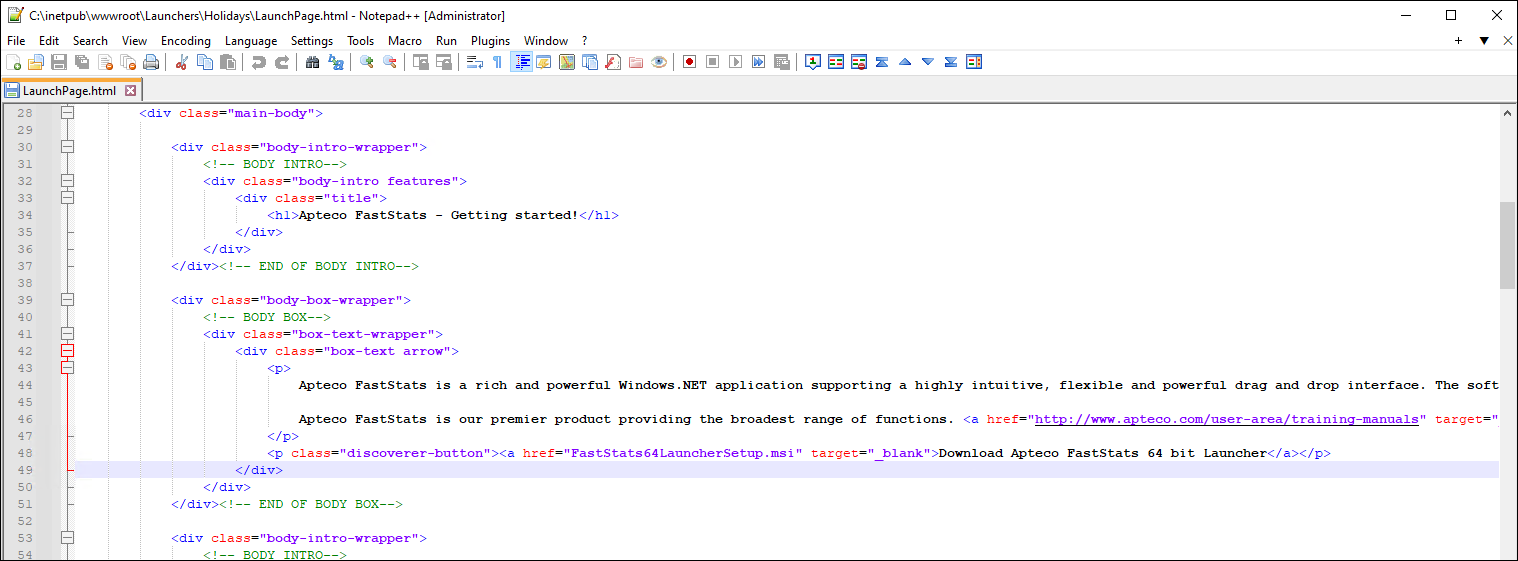This screenshot has height=561, width=1518.
Task: Open the Function List icon
Action: pyautogui.click(x=613, y=62)
